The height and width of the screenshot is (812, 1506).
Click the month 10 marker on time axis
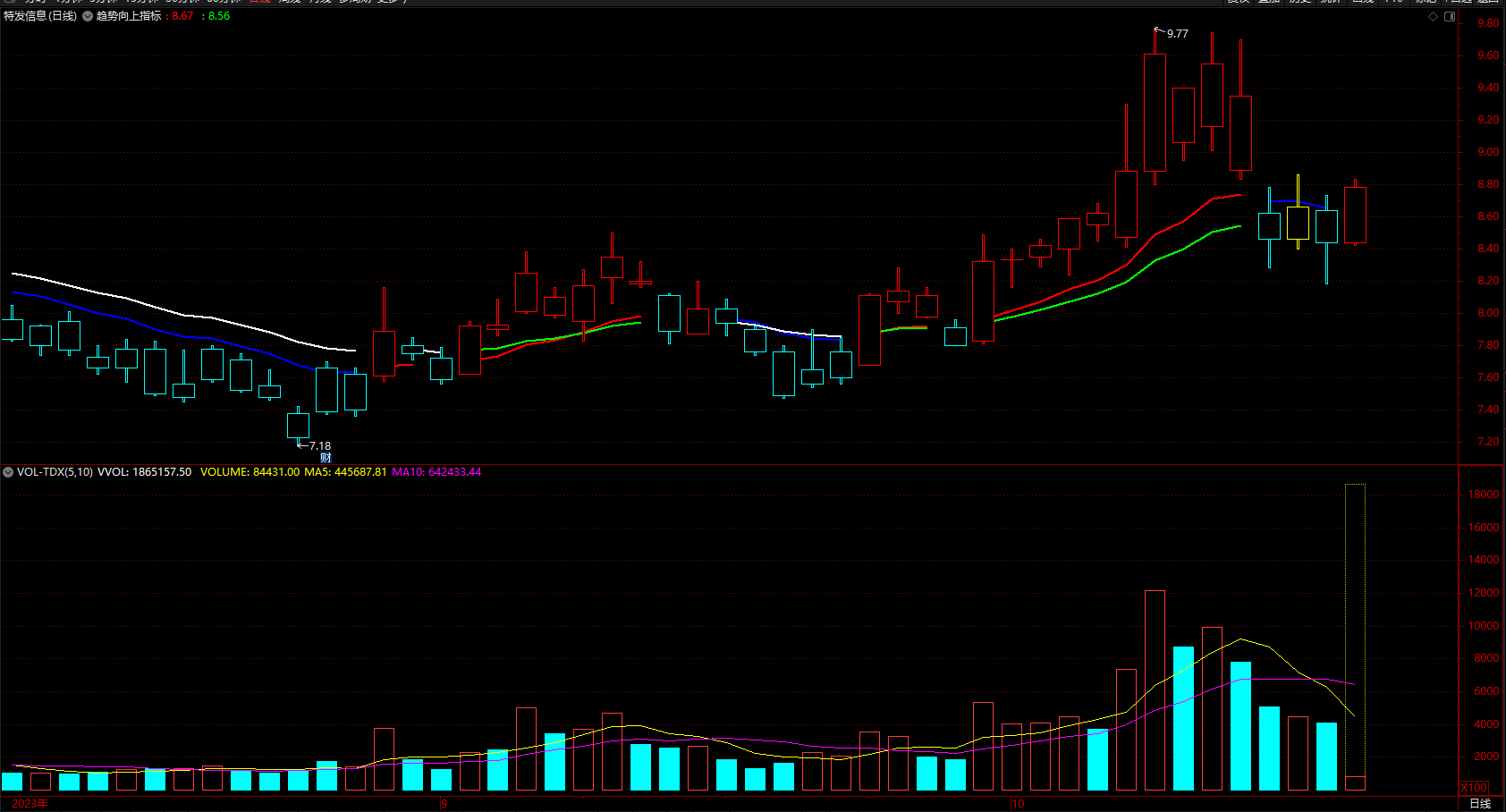tap(1018, 804)
